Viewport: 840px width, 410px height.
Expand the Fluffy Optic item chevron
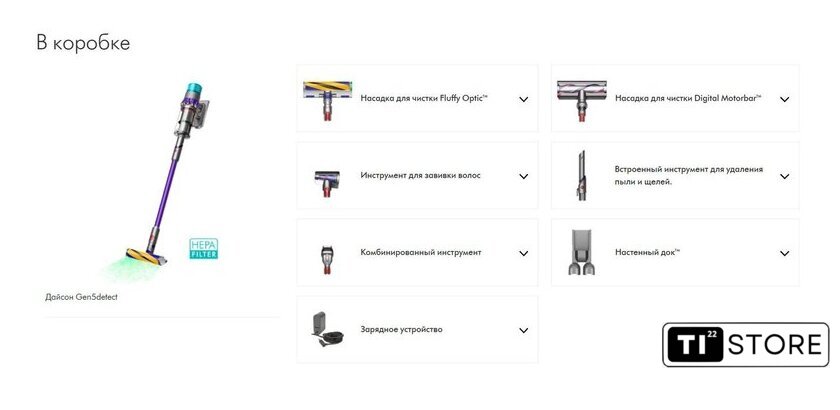[x=523, y=99]
